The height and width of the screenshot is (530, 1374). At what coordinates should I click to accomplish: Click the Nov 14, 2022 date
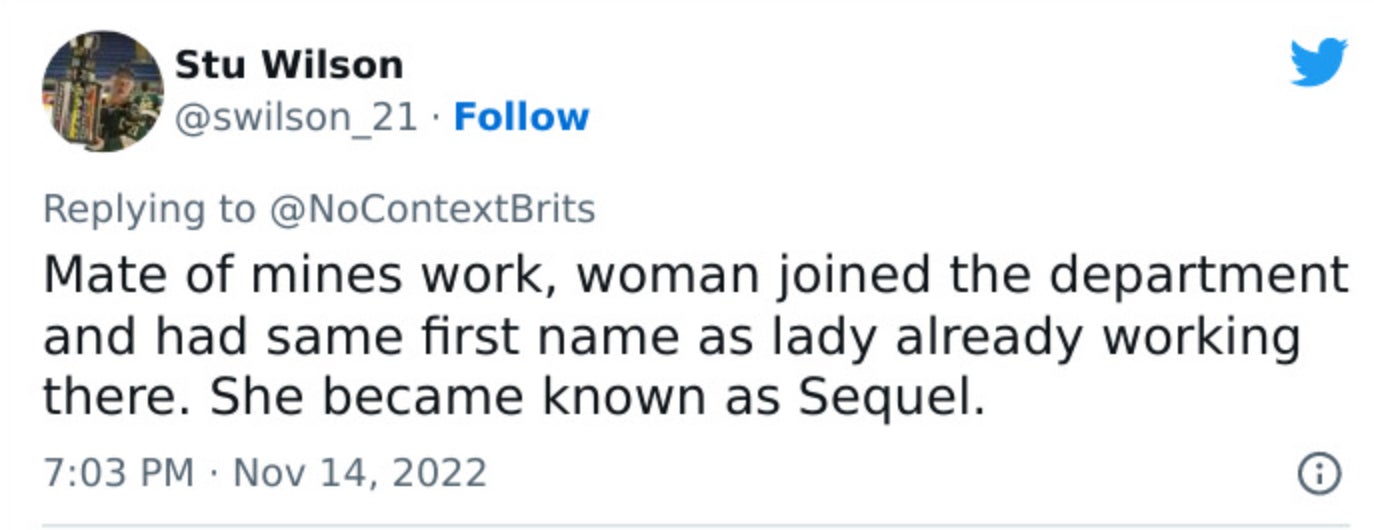pos(360,472)
